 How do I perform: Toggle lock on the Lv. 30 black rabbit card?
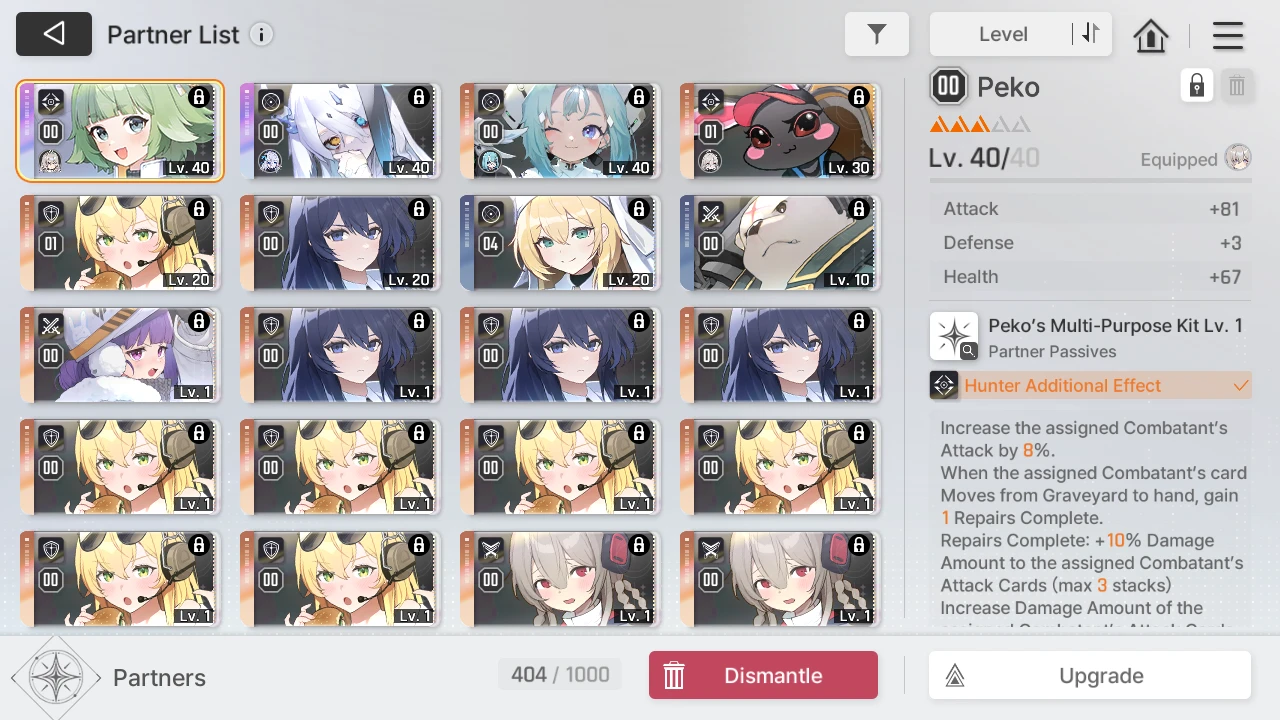(x=858, y=97)
